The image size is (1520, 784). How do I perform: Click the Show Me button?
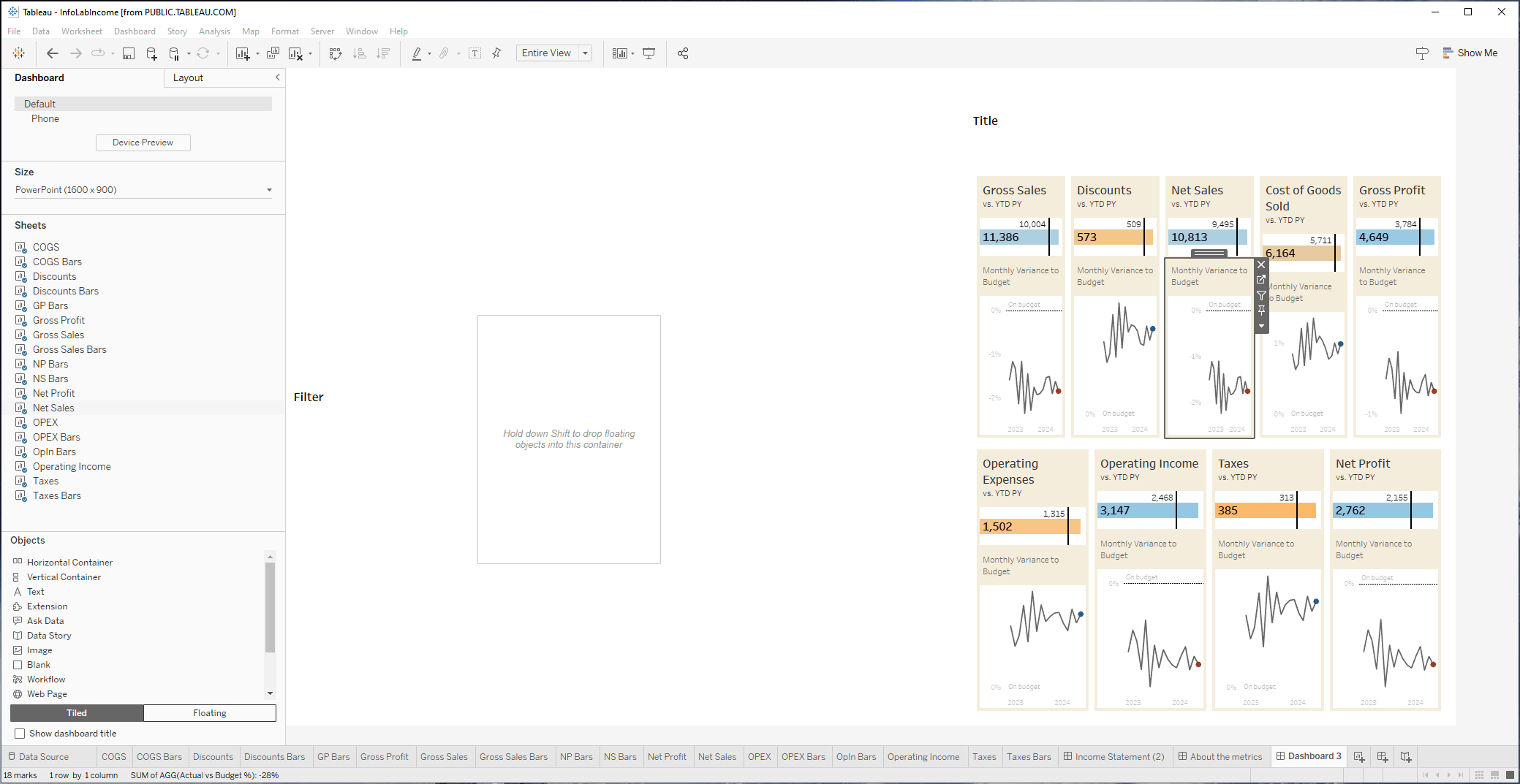[x=1470, y=53]
